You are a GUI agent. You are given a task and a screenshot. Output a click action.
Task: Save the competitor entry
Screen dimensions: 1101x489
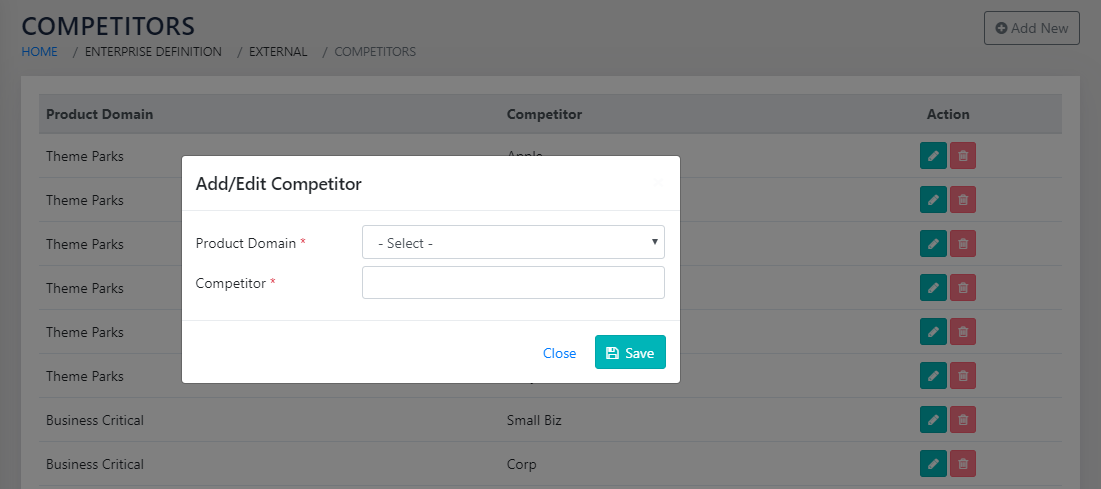[x=630, y=353]
